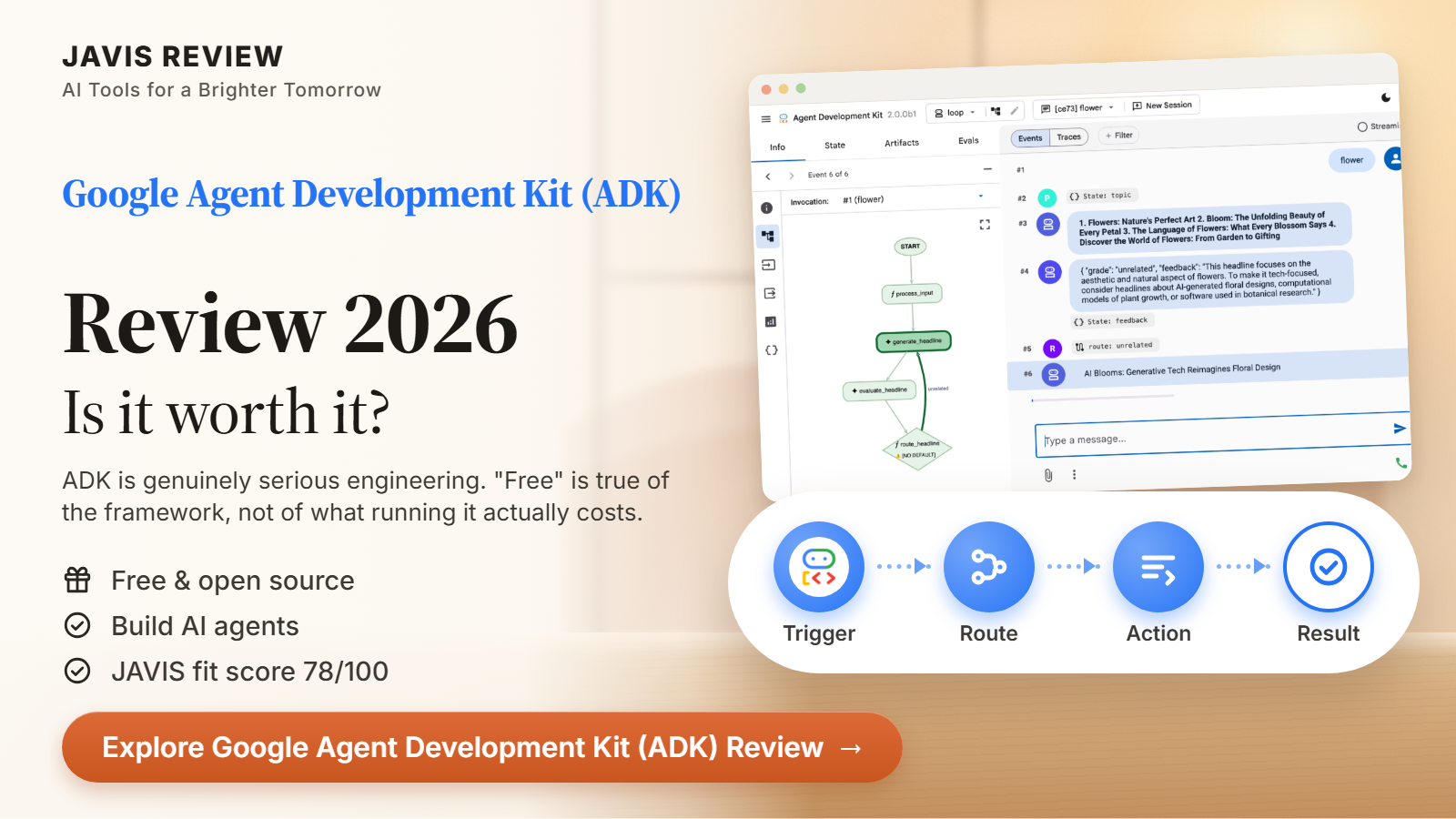The image size is (1456, 819).
Task: Select event #6 AI Blooms headline row
Action: click(1207, 369)
